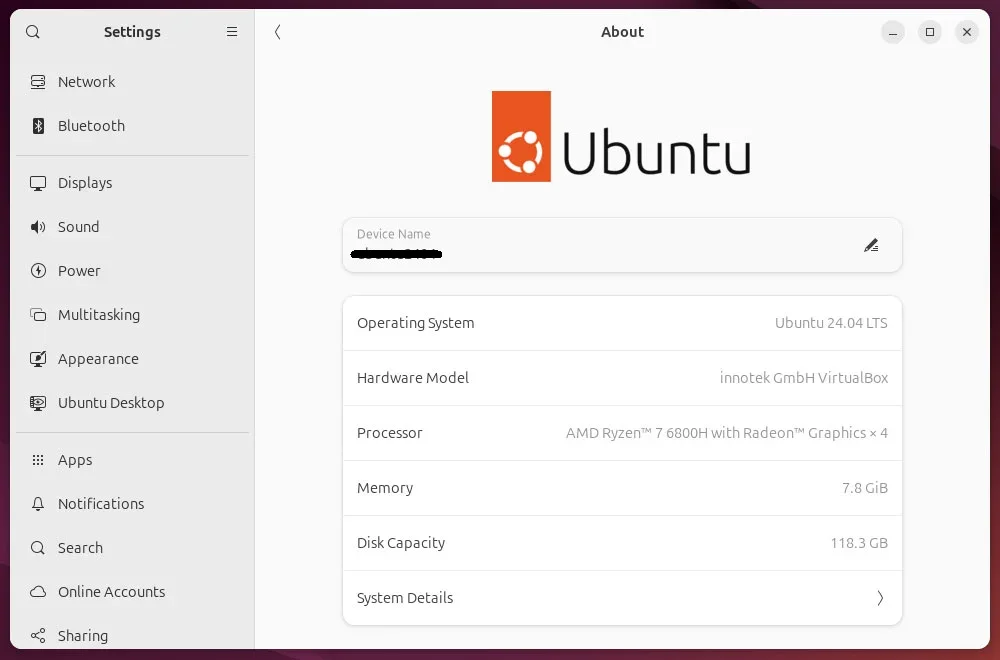
Task: Click the Operating System row label
Action: (416, 323)
